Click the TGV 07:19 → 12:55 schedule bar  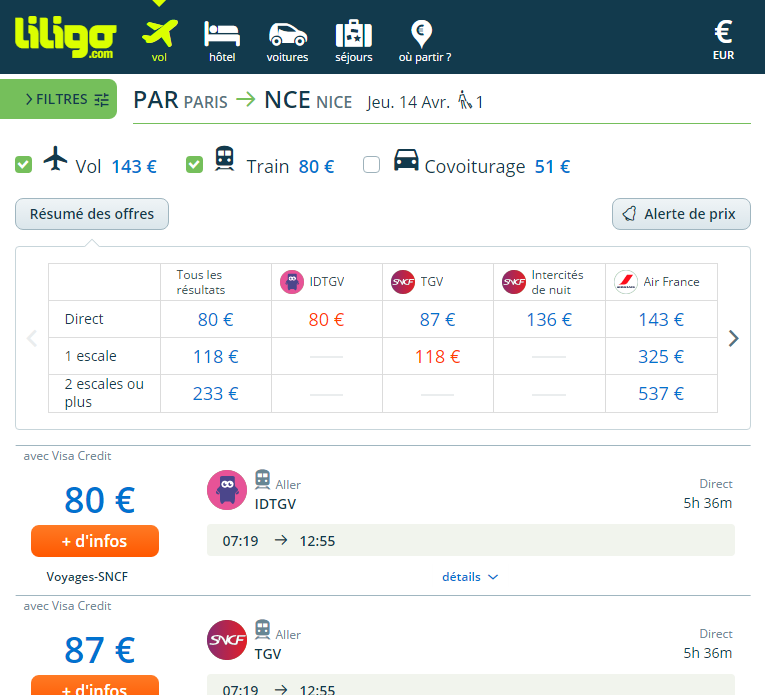point(471,685)
